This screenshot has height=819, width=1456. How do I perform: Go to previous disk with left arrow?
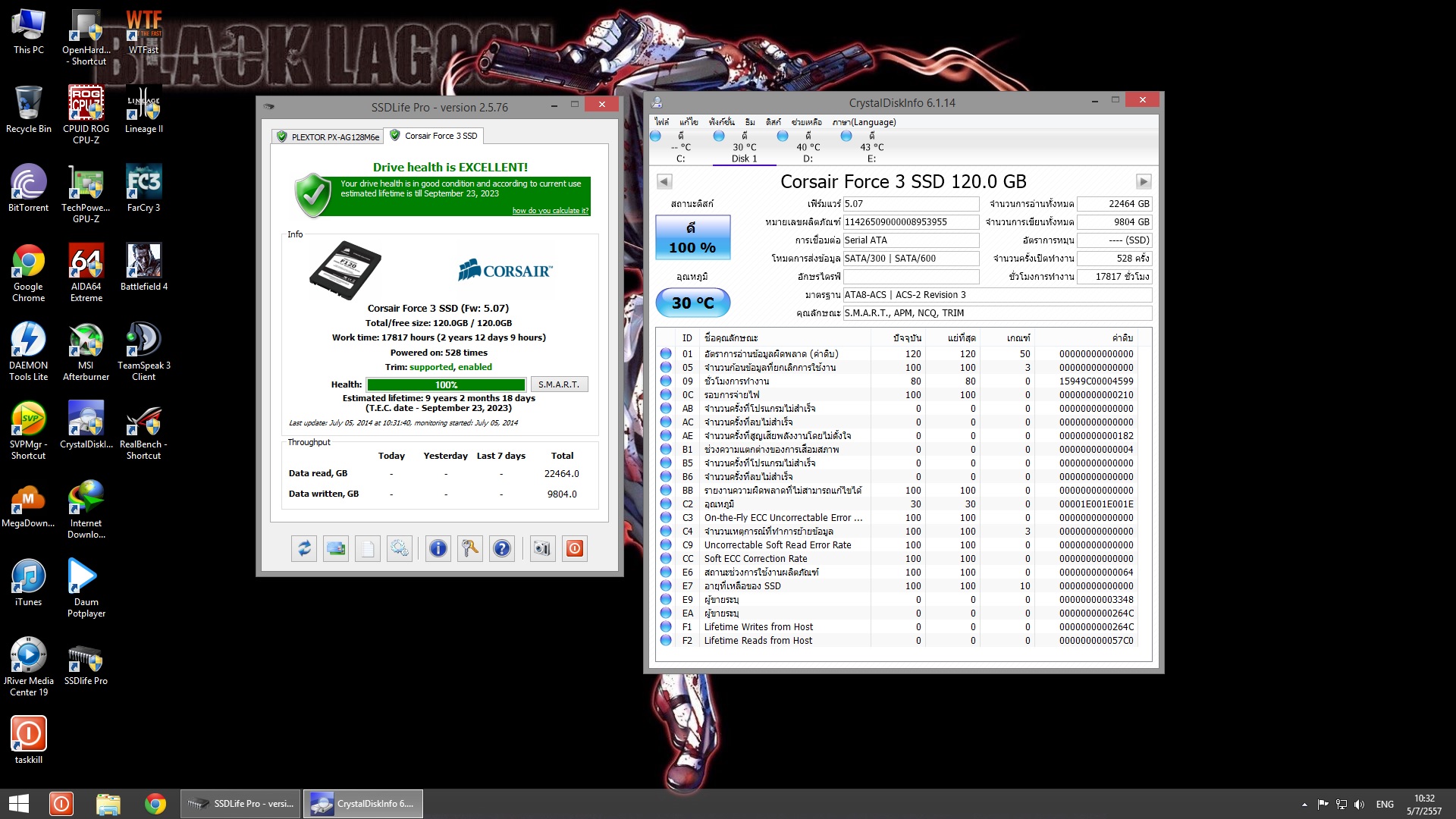point(664,181)
